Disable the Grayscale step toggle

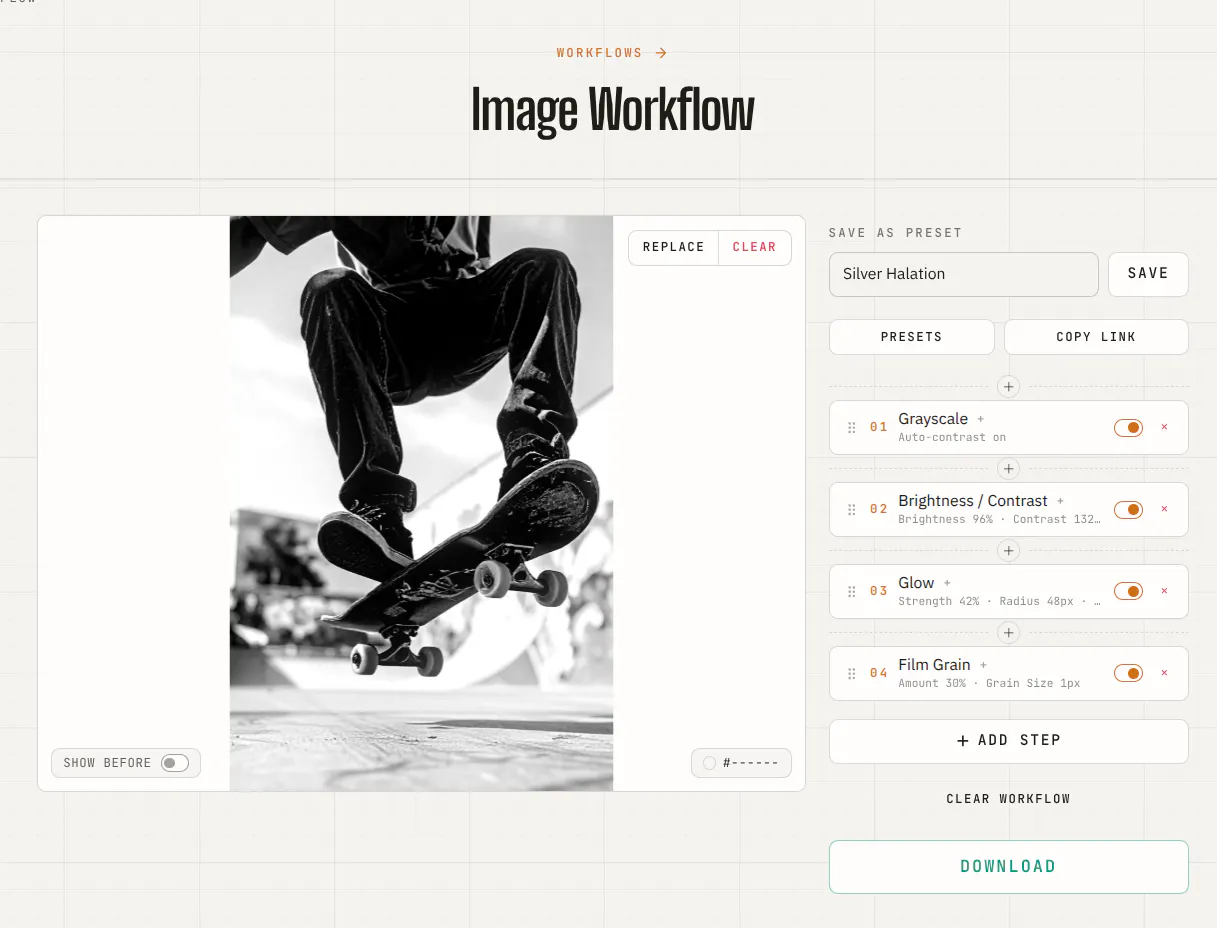(1128, 428)
